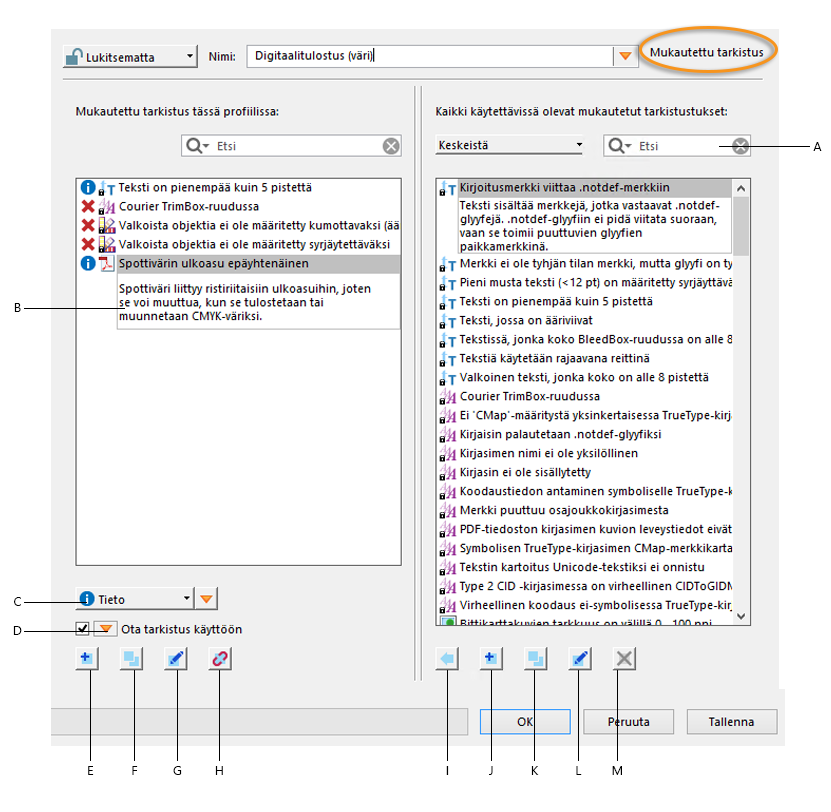Click the red X icon of Courier TrimBox row

click(88, 206)
